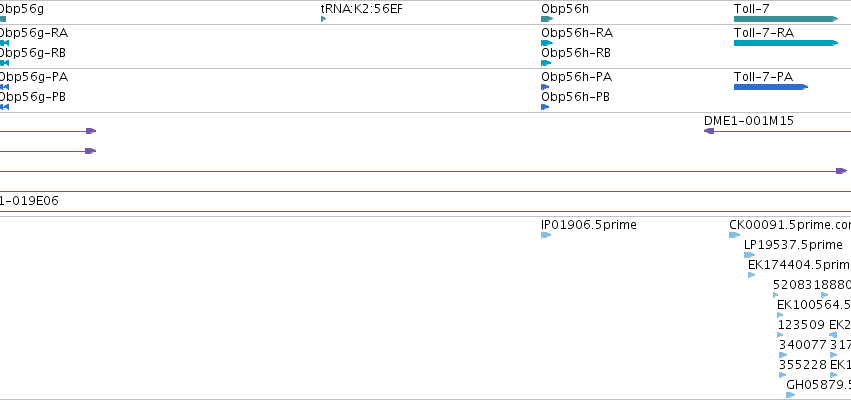Click the Toll-7 gene bar
The width and height of the screenshot is (851, 400).
(786, 19)
